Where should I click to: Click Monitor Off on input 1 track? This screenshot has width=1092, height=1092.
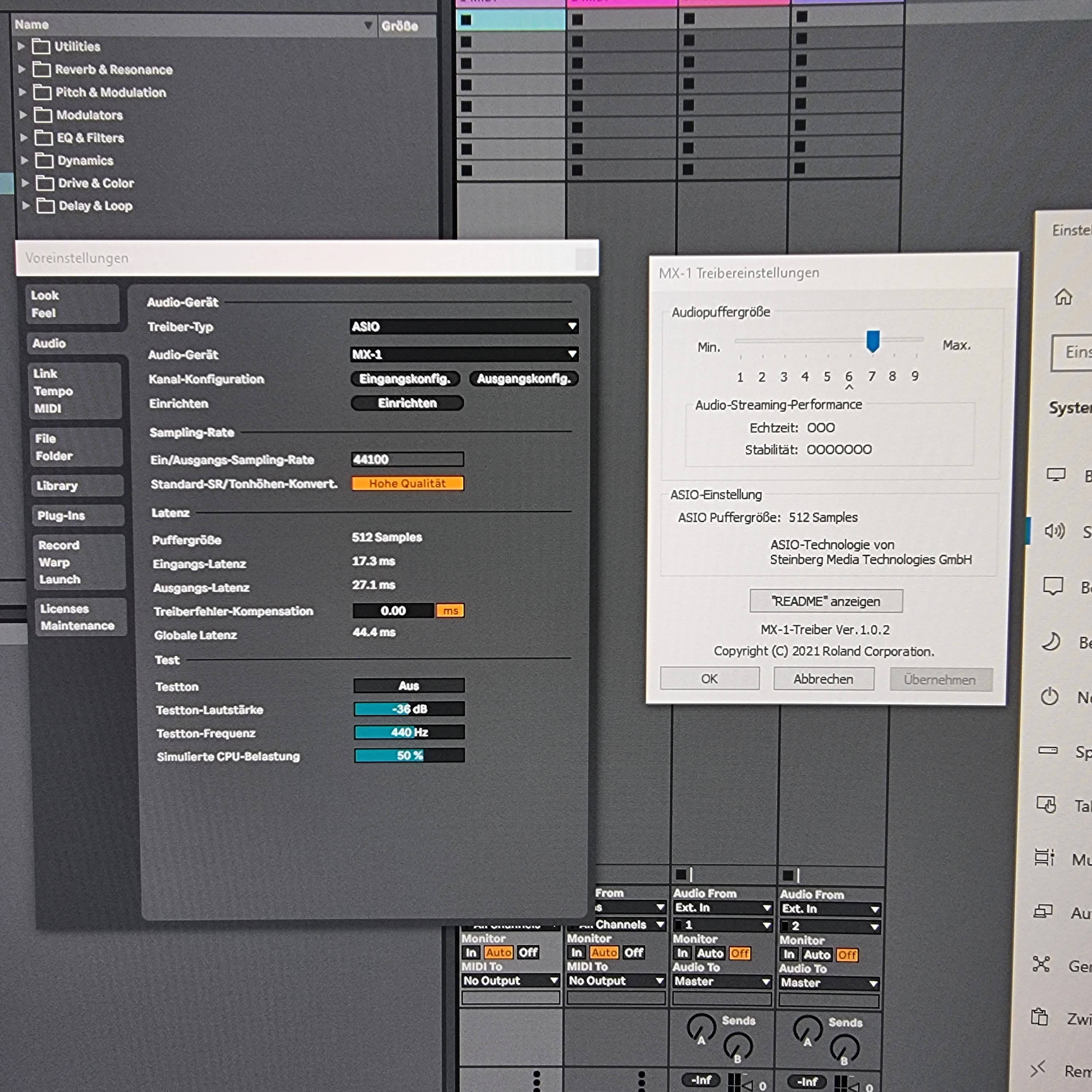[739, 954]
